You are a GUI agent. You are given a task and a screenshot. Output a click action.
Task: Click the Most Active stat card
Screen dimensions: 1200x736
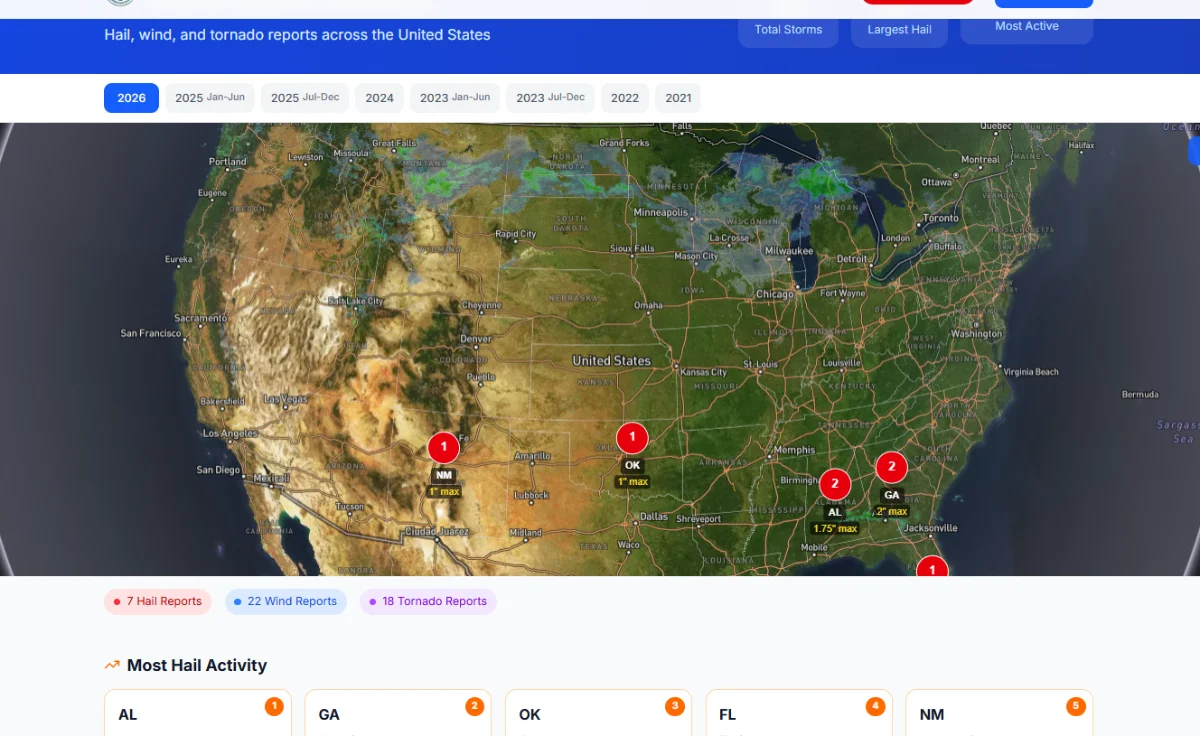(x=1026, y=27)
